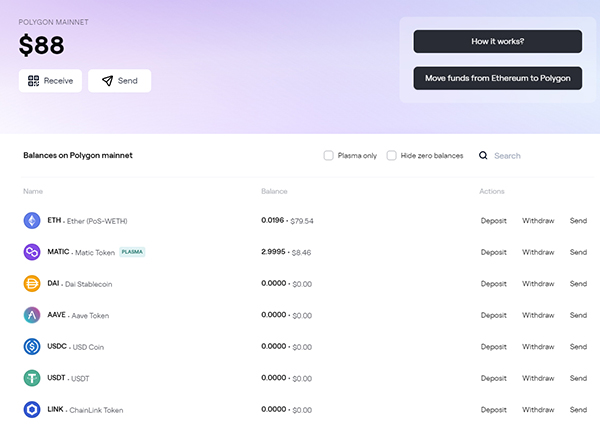Open the Receive QR button
Viewport: 600px width, 429px height.
(x=51, y=81)
